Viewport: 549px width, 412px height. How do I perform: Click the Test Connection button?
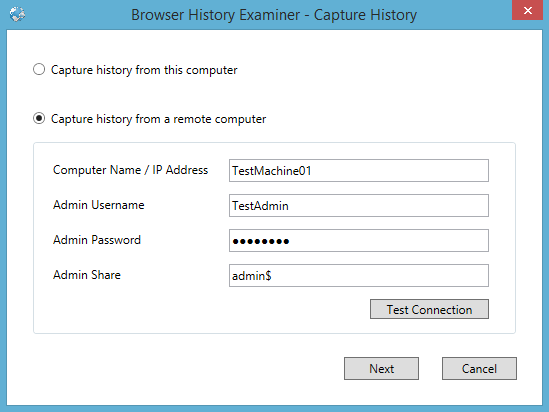tap(429, 309)
